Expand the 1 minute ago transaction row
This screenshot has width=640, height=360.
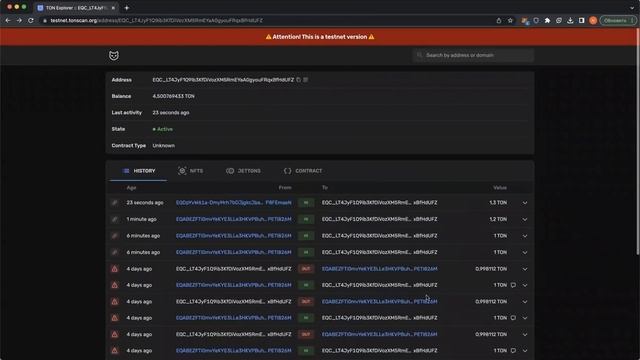click(525, 220)
